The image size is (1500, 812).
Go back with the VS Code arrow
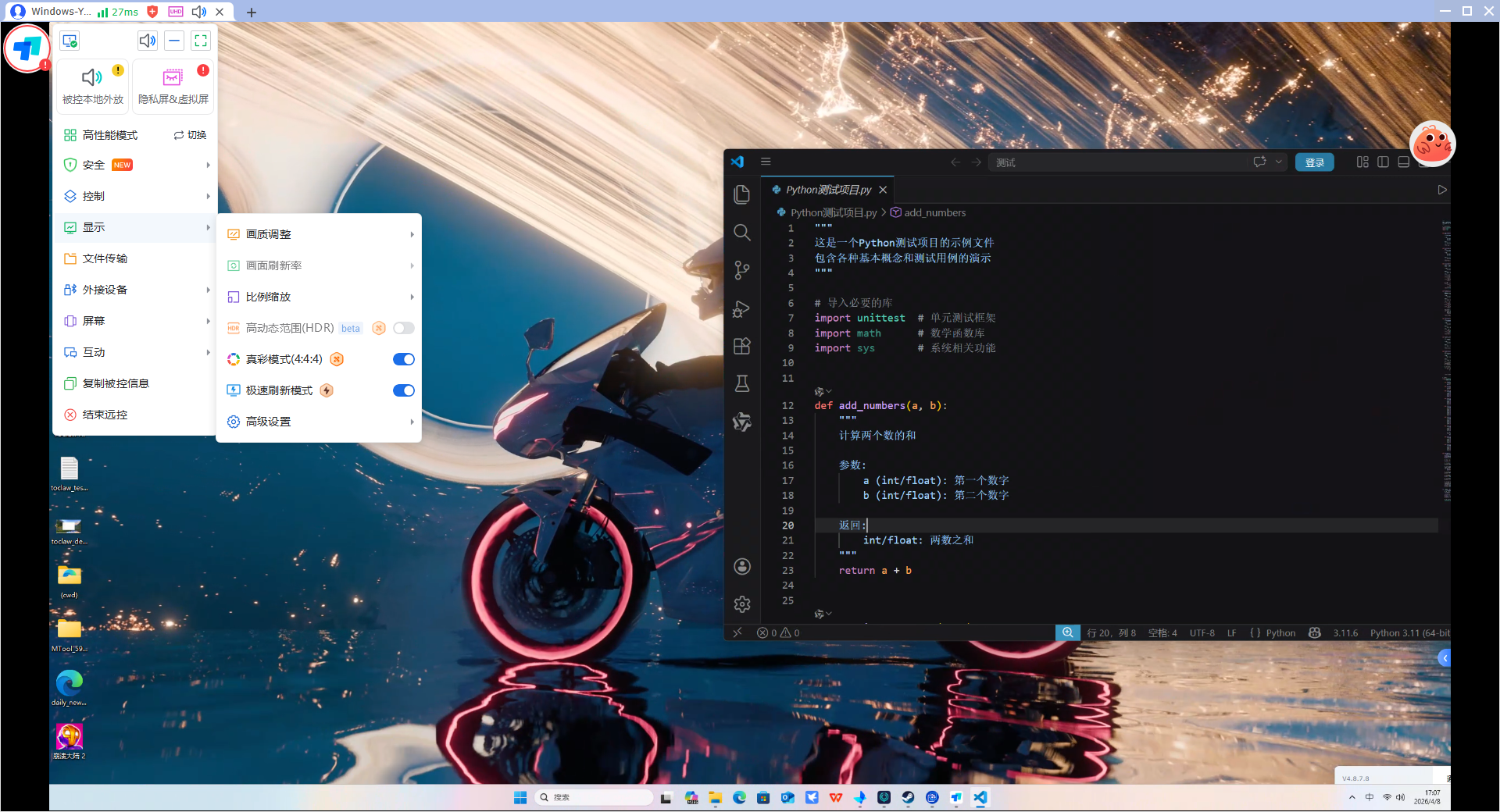click(955, 162)
